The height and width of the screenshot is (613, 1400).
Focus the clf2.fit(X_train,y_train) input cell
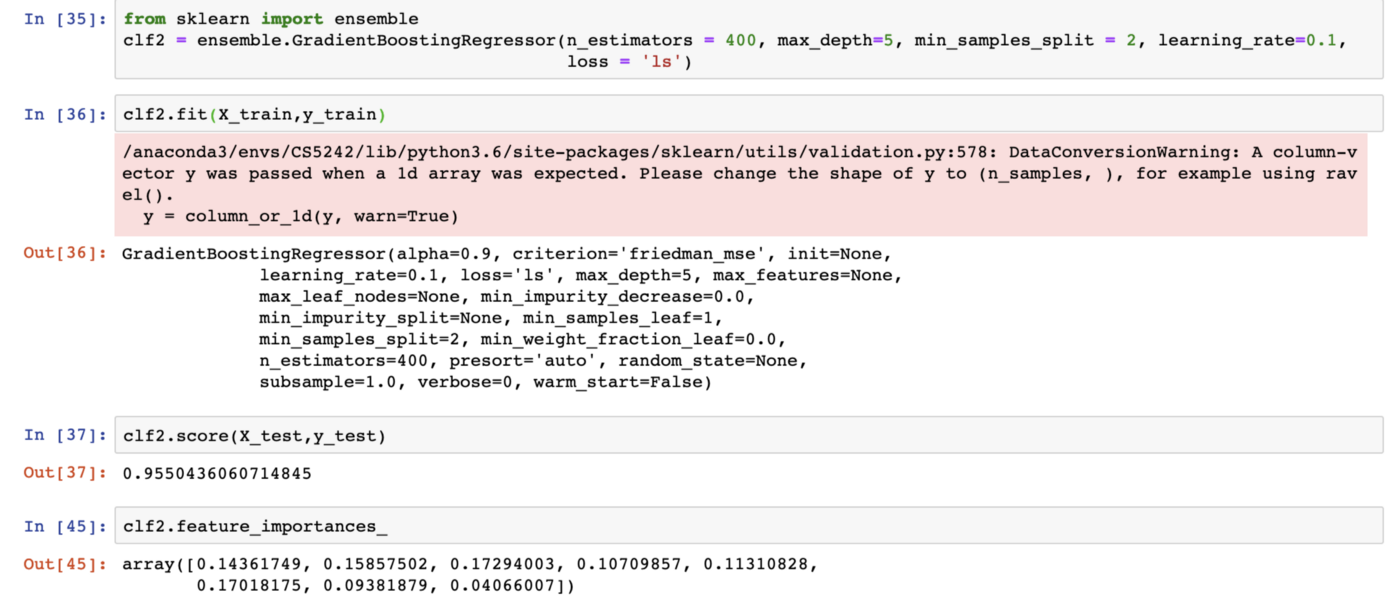(700, 115)
